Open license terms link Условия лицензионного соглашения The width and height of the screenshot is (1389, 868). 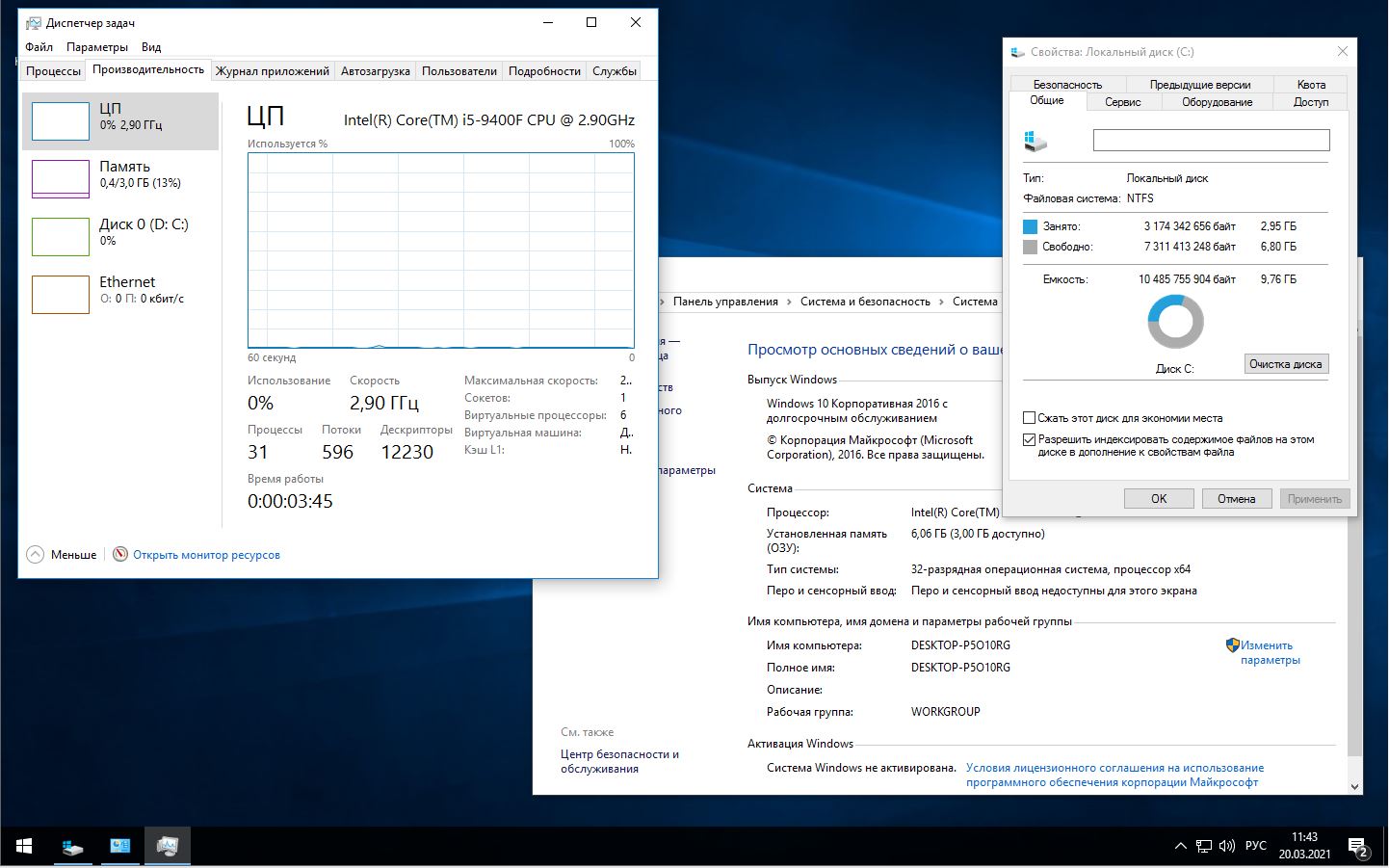click(1114, 775)
